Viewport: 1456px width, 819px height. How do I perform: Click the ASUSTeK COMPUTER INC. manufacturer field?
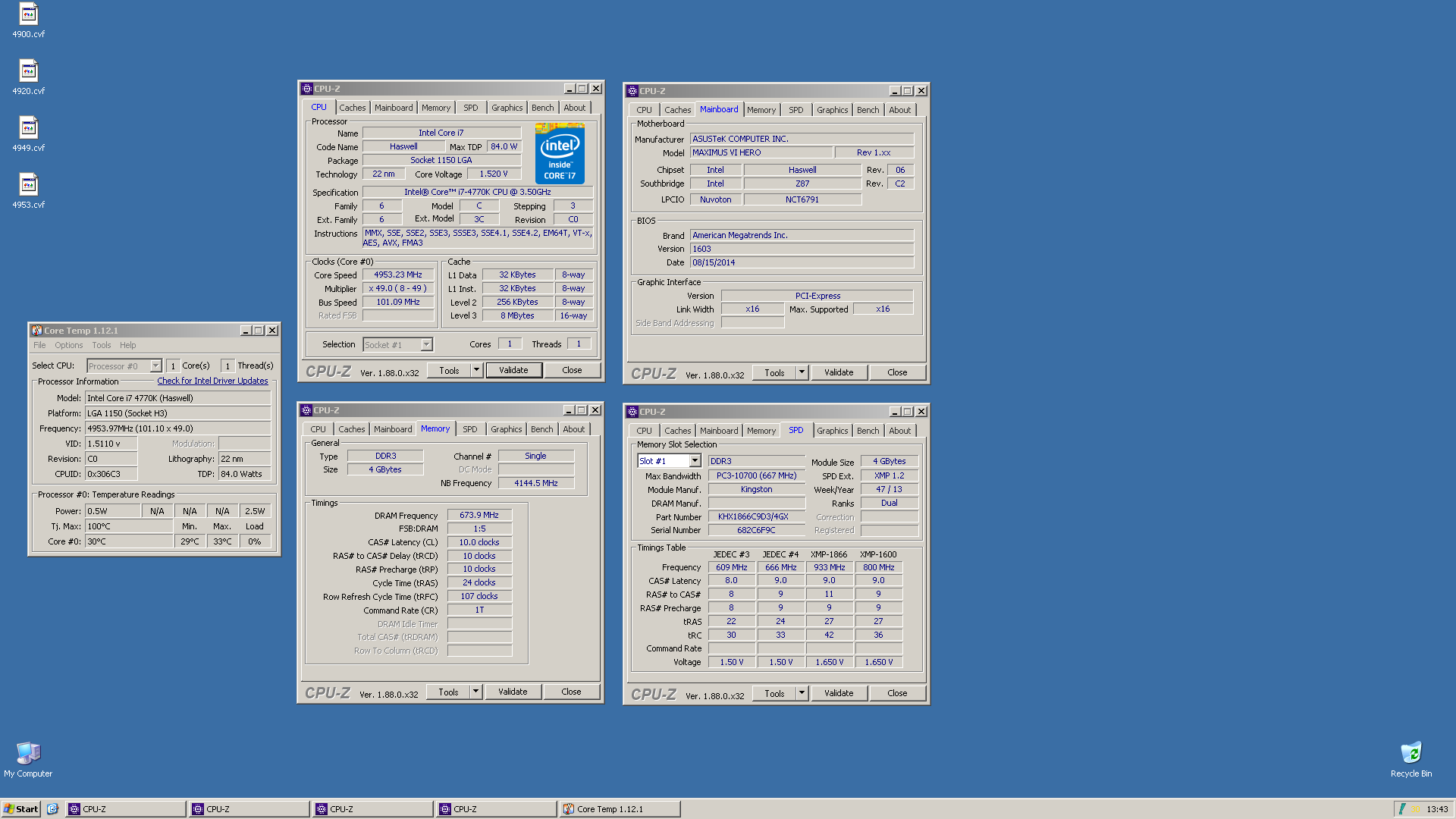point(802,139)
